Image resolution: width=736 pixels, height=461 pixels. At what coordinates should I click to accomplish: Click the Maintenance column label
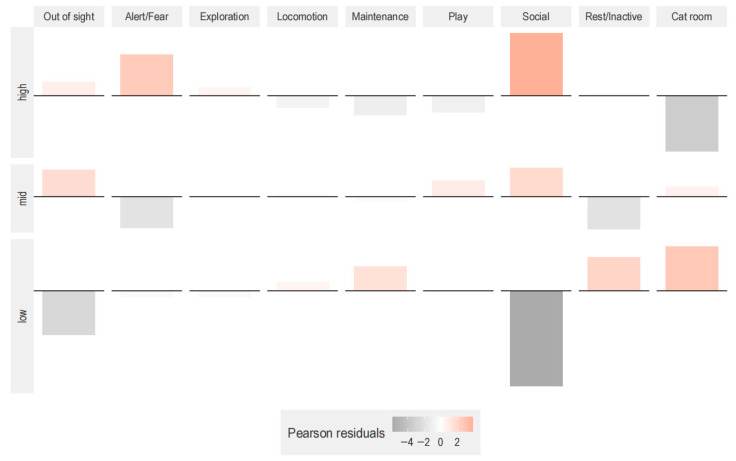click(380, 17)
